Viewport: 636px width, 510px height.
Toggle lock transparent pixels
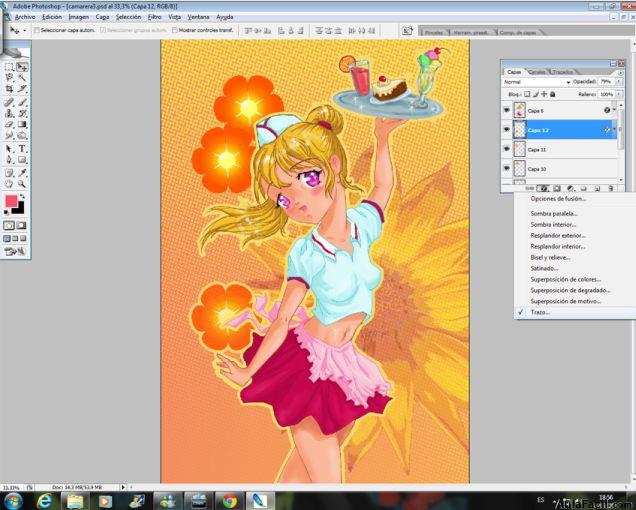point(527,94)
